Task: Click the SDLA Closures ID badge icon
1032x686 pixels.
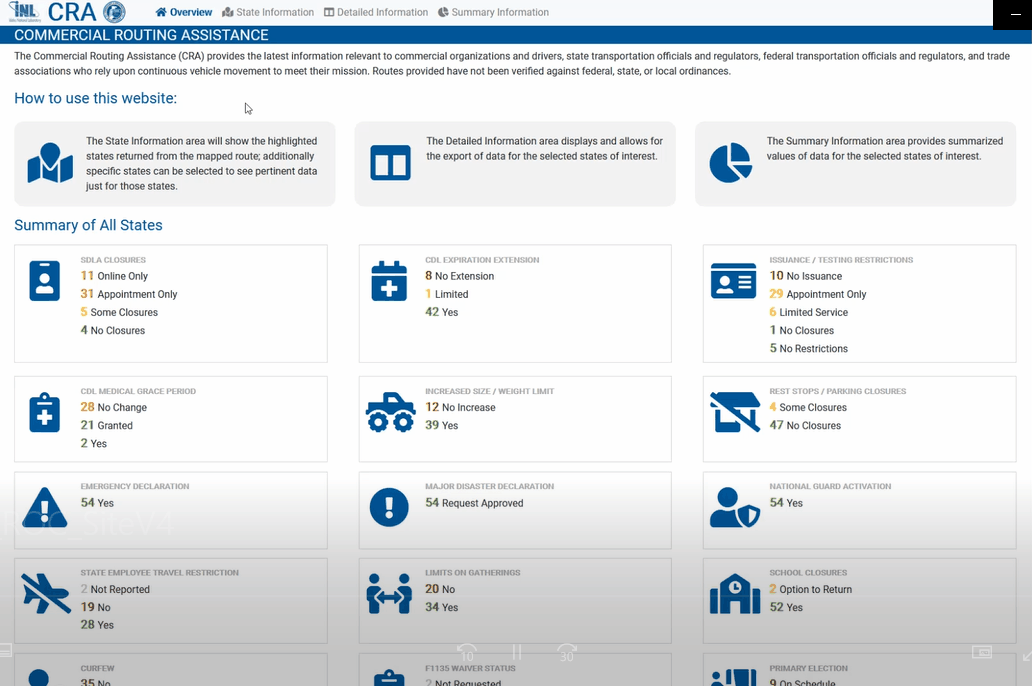Action: (x=45, y=281)
